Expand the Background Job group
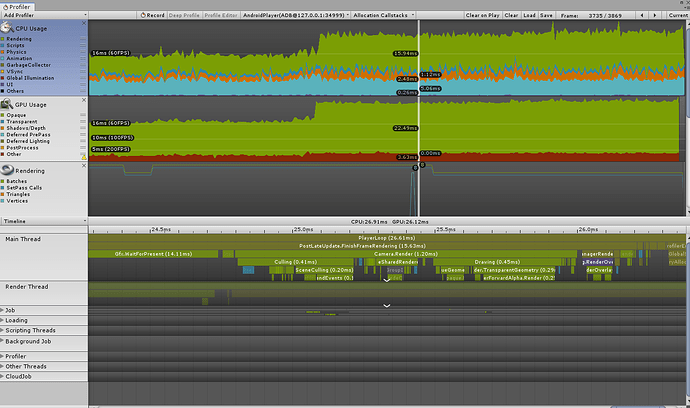 click(x=2, y=341)
